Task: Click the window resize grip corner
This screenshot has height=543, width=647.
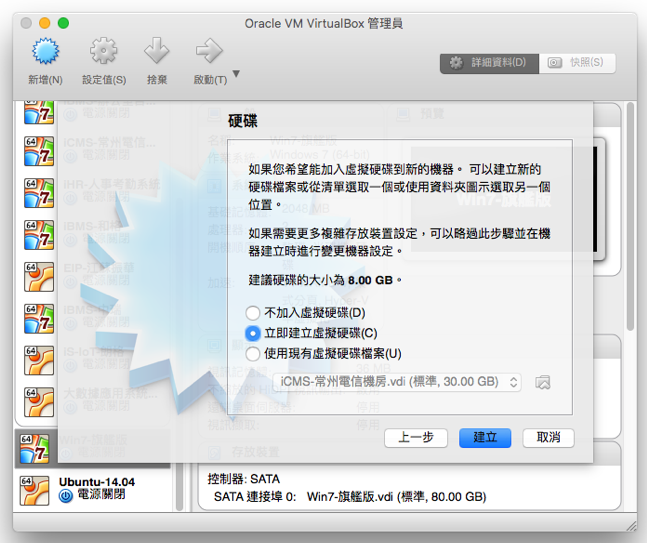Action: (x=631, y=526)
